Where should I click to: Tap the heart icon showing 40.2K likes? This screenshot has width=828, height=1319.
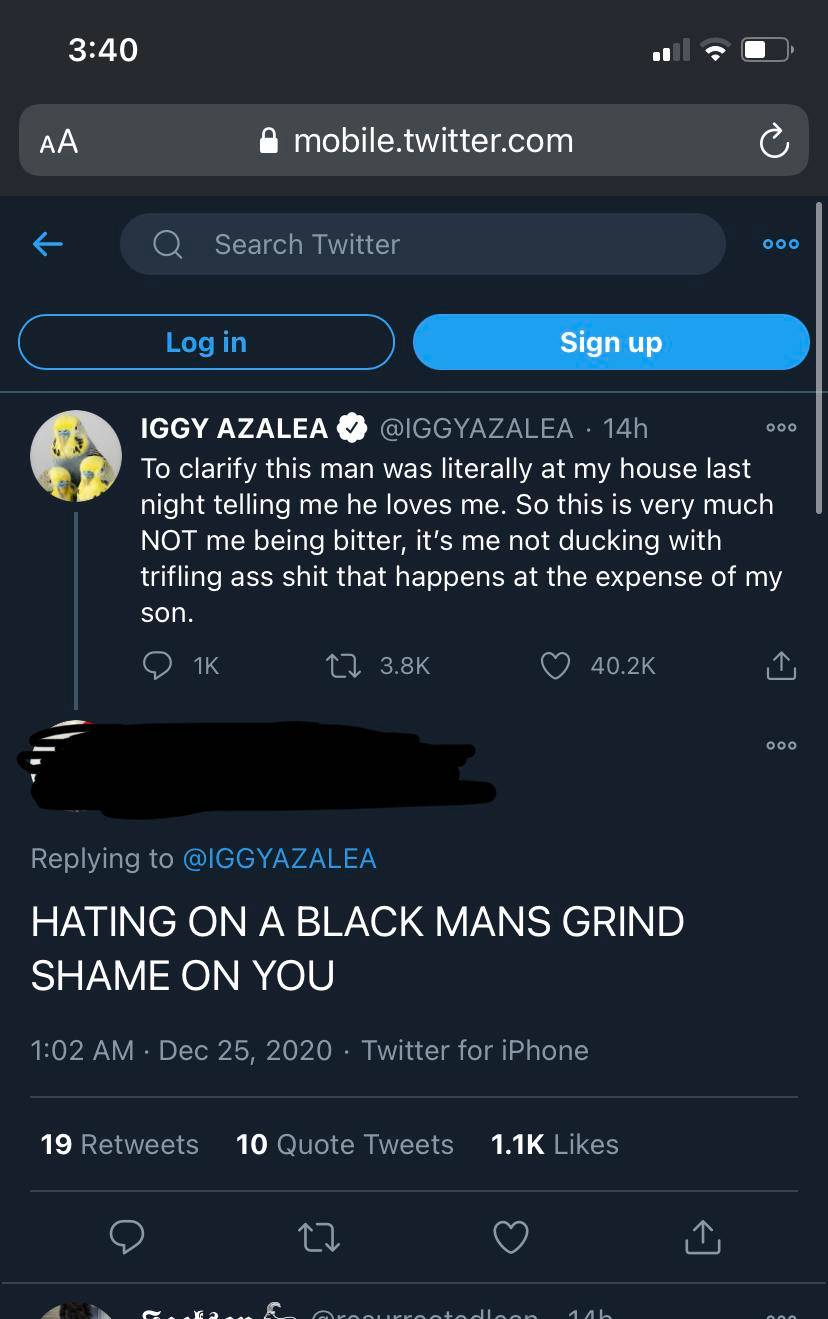point(555,665)
